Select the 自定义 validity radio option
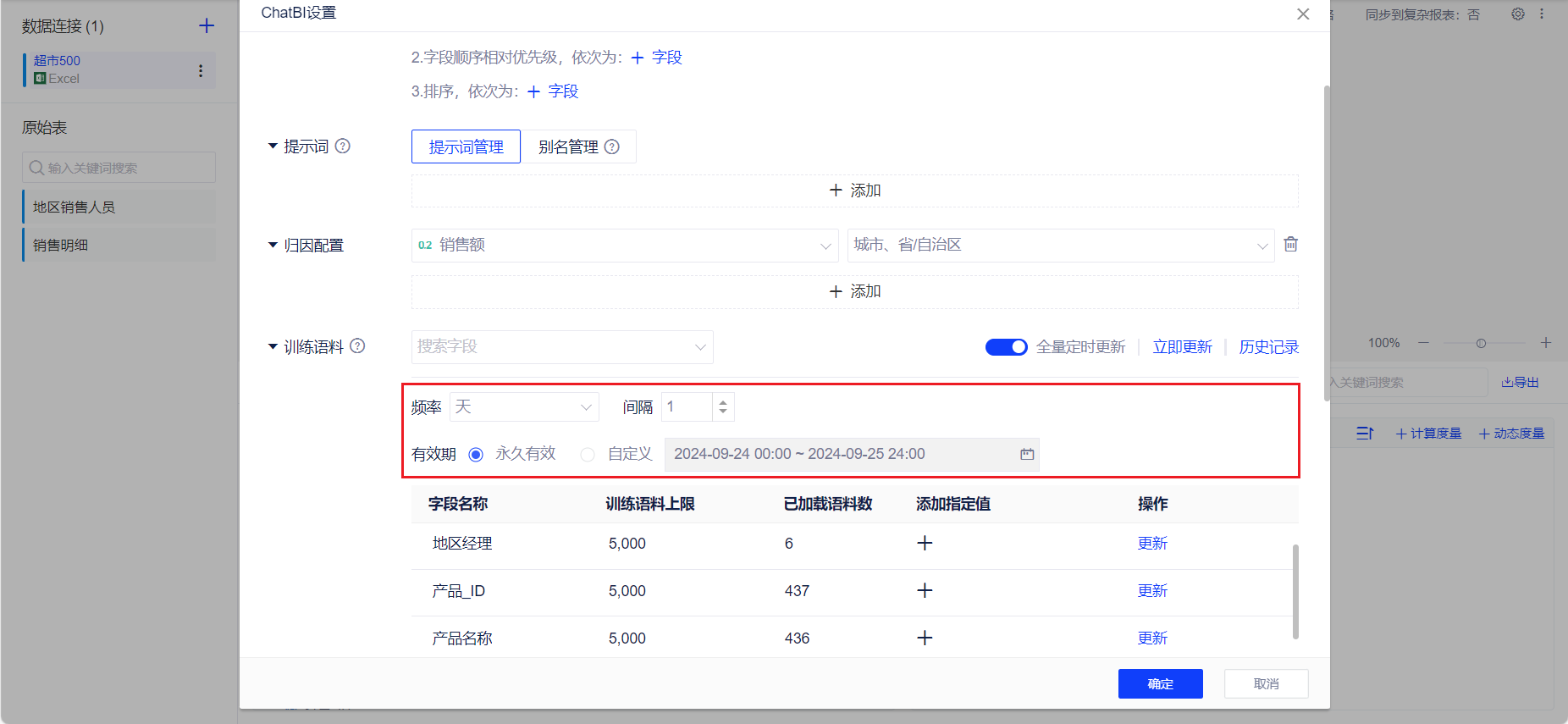The height and width of the screenshot is (724, 1568). (x=588, y=455)
